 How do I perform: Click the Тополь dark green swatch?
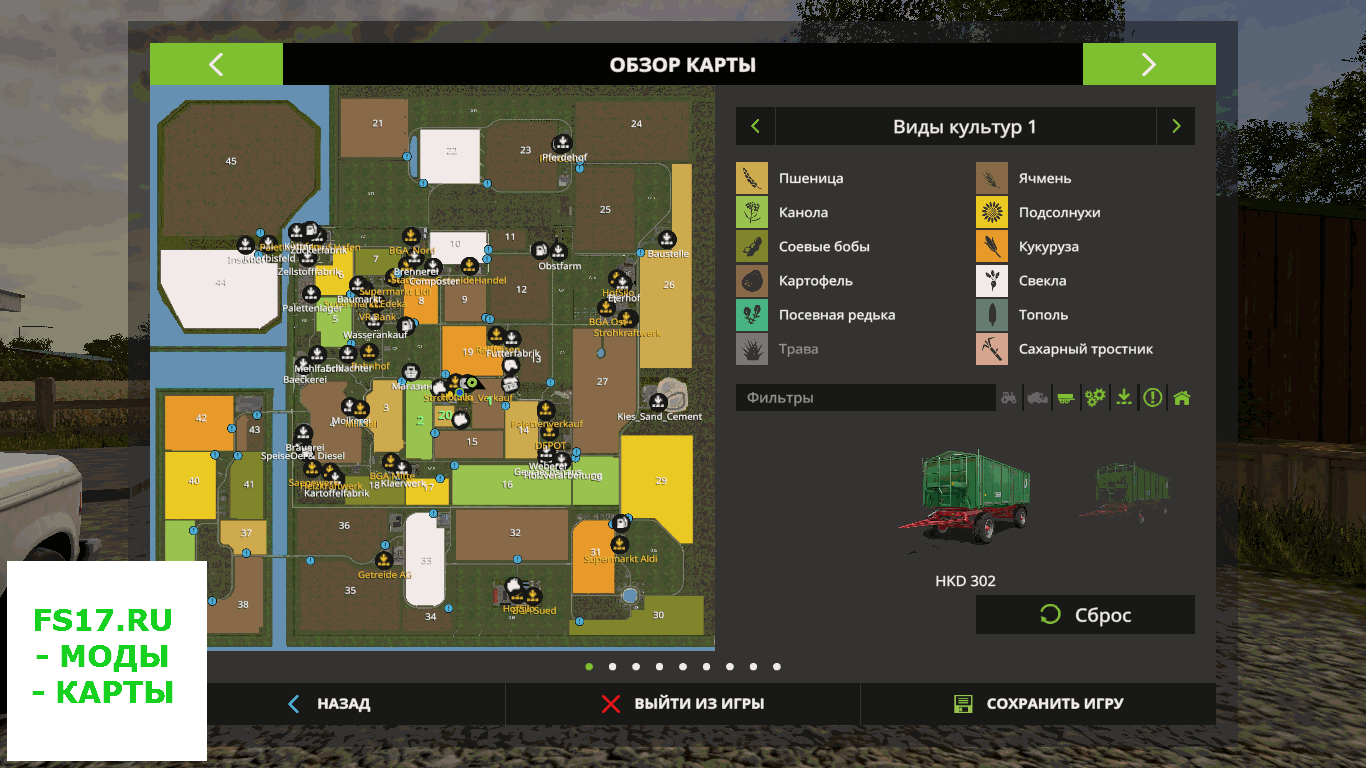click(992, 315)
